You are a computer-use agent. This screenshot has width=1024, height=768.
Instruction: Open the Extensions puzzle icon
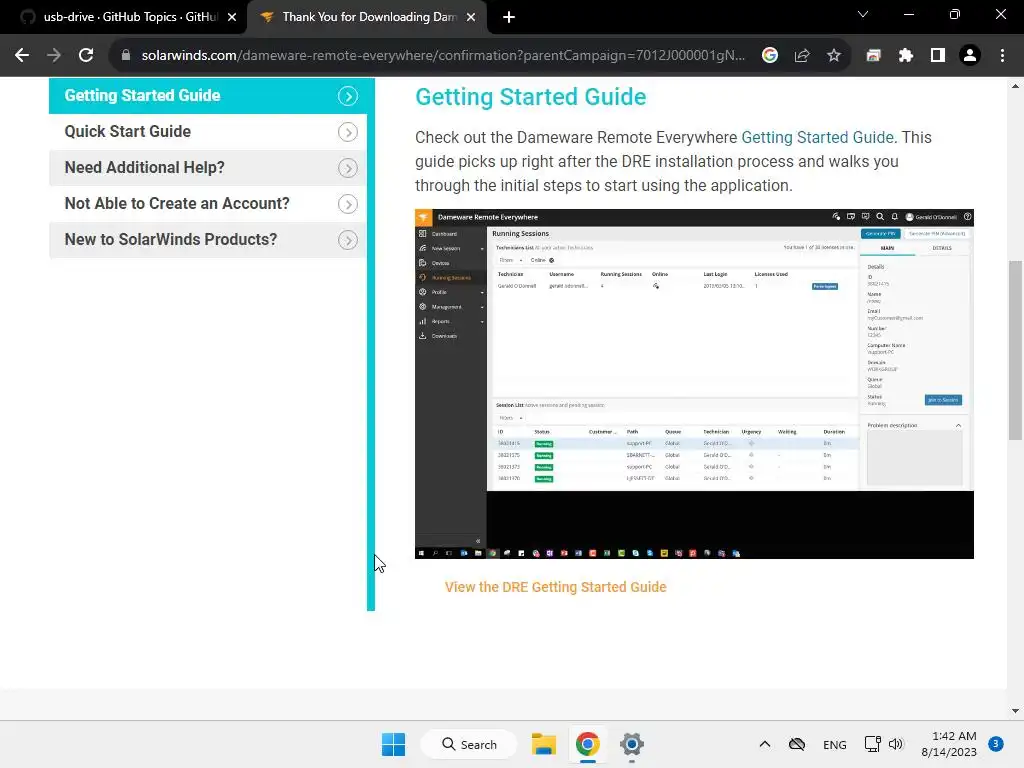point(906,56)
